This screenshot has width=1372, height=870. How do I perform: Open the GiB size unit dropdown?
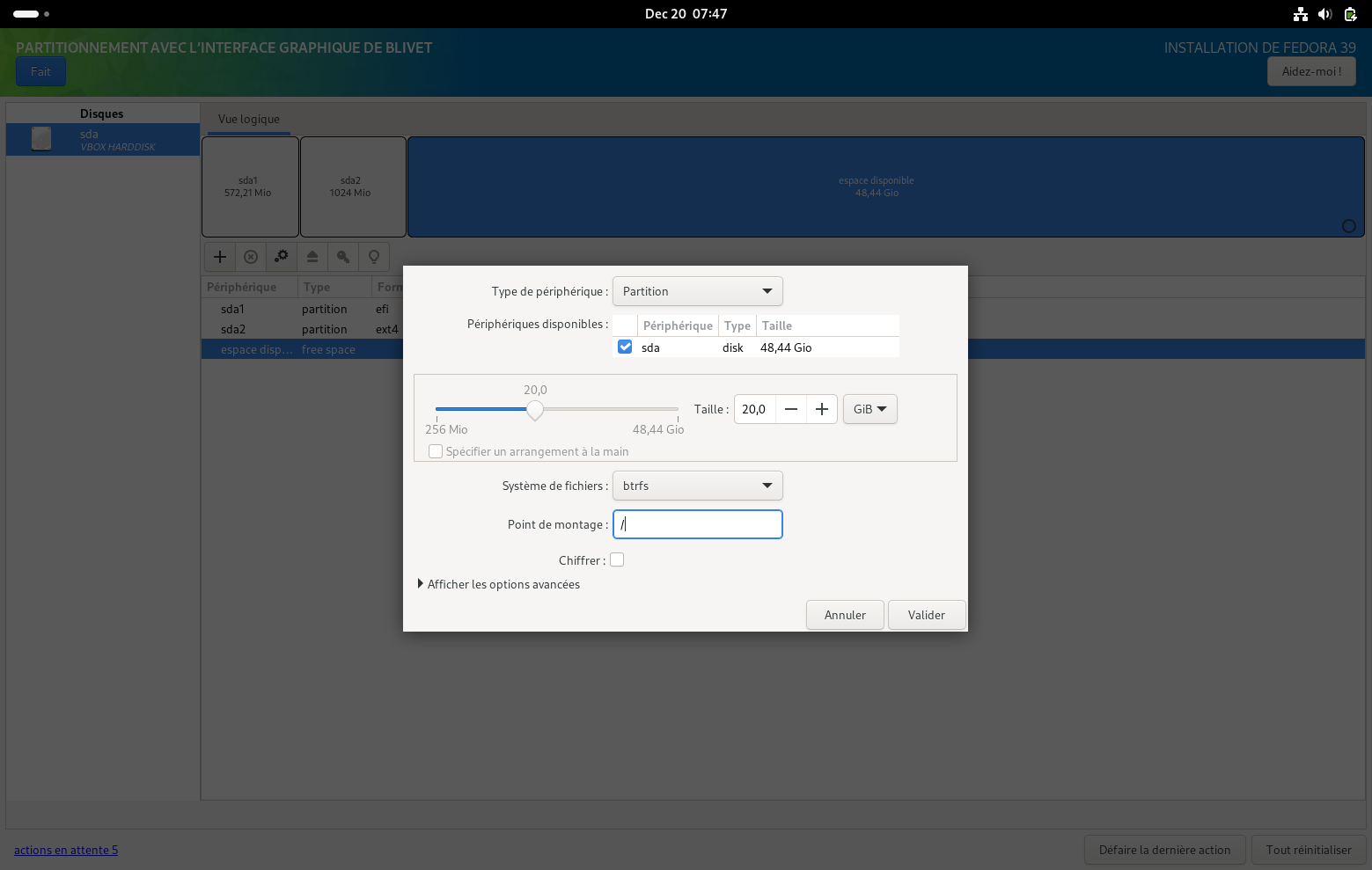(x=869, y=409)
